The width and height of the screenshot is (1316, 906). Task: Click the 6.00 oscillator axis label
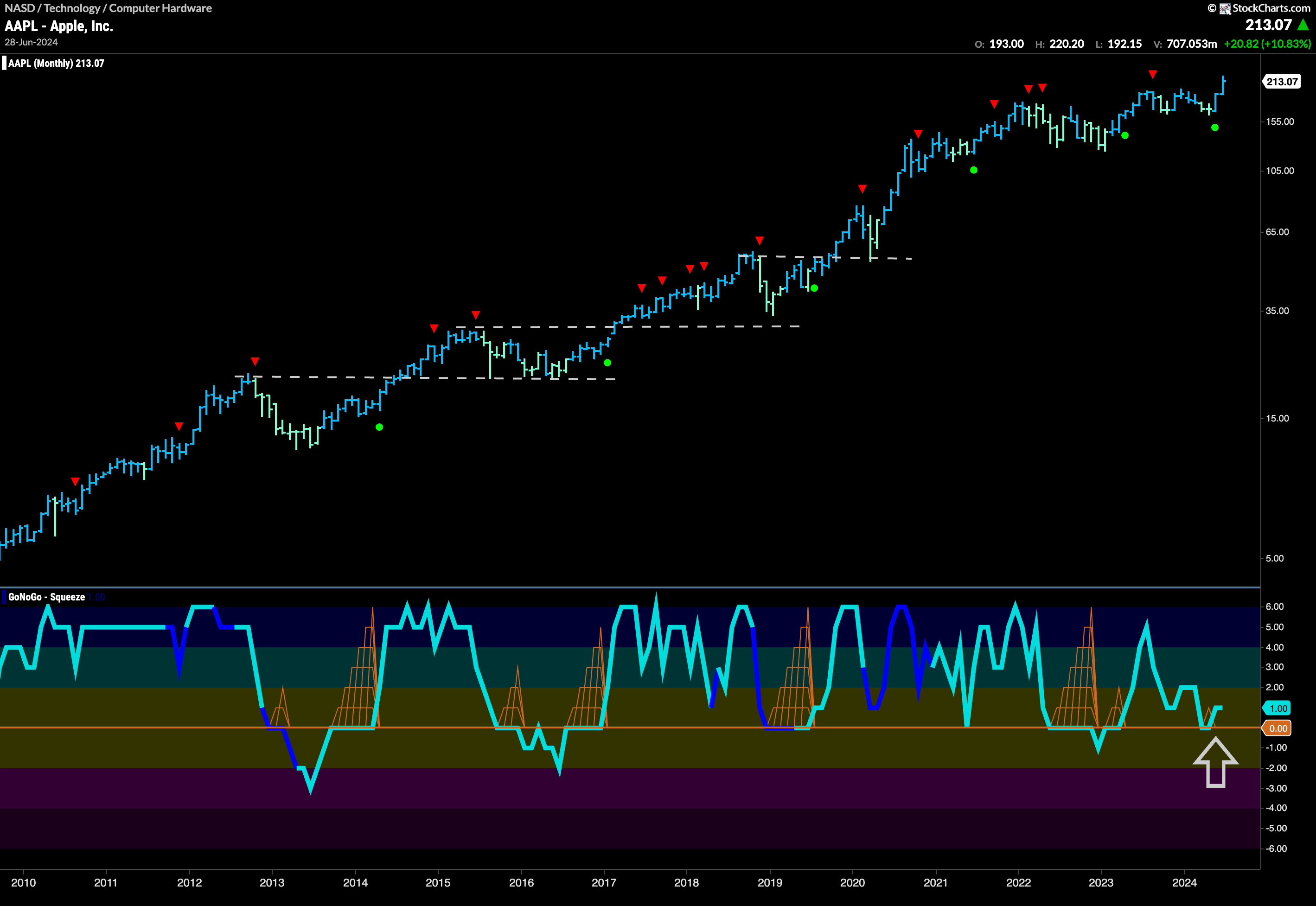pyautogui.click(x=1275, y=607)
